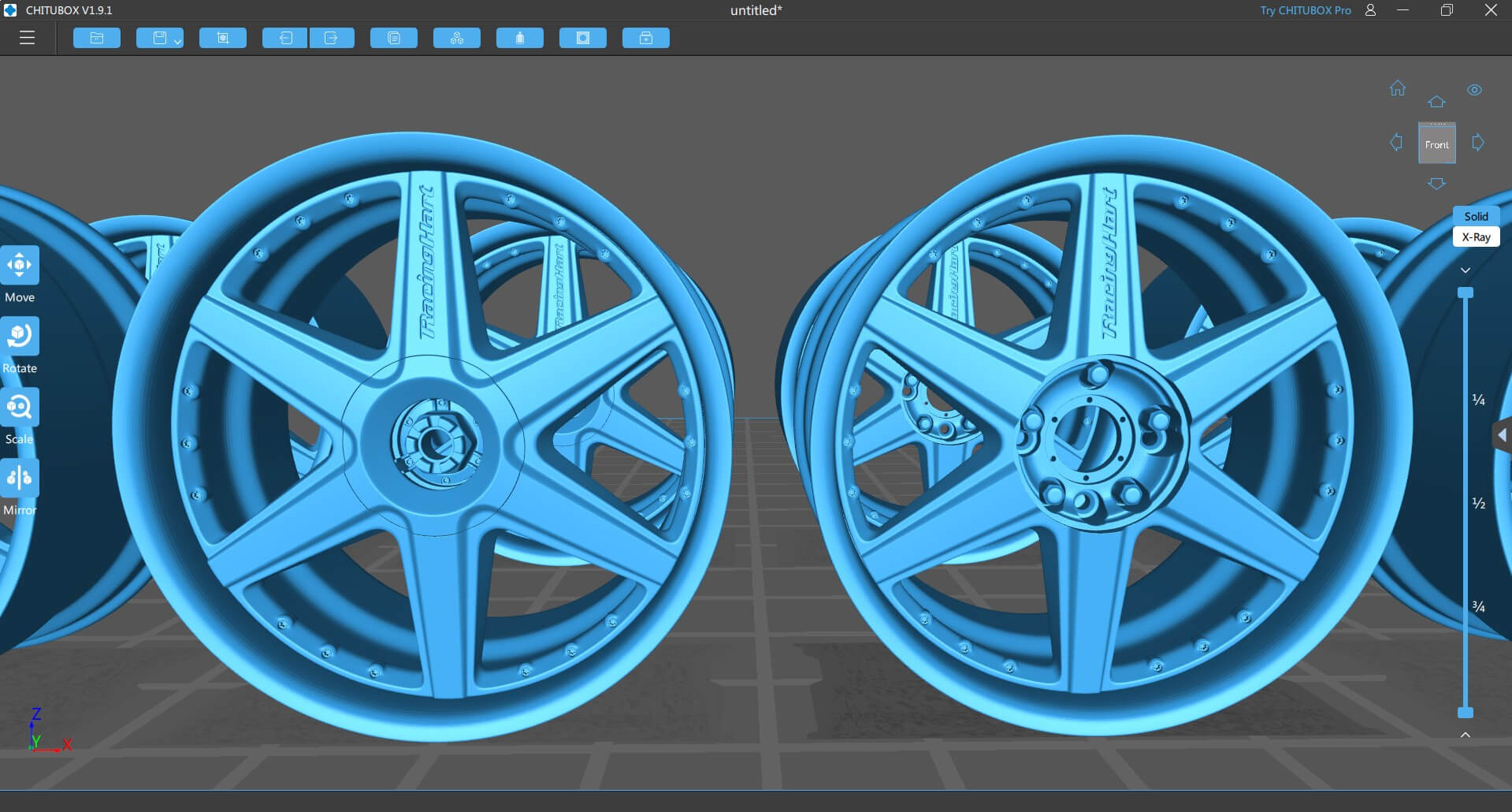Switch render mode to Solid
1512x812 pixels.
click(1476, 216)
